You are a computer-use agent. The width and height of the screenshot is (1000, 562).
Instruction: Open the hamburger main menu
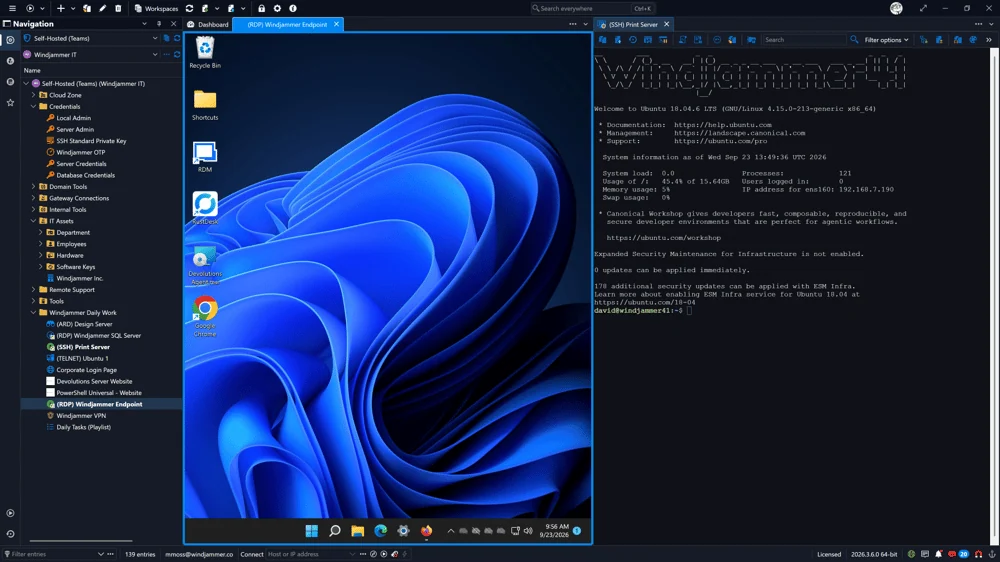(12, 8)
